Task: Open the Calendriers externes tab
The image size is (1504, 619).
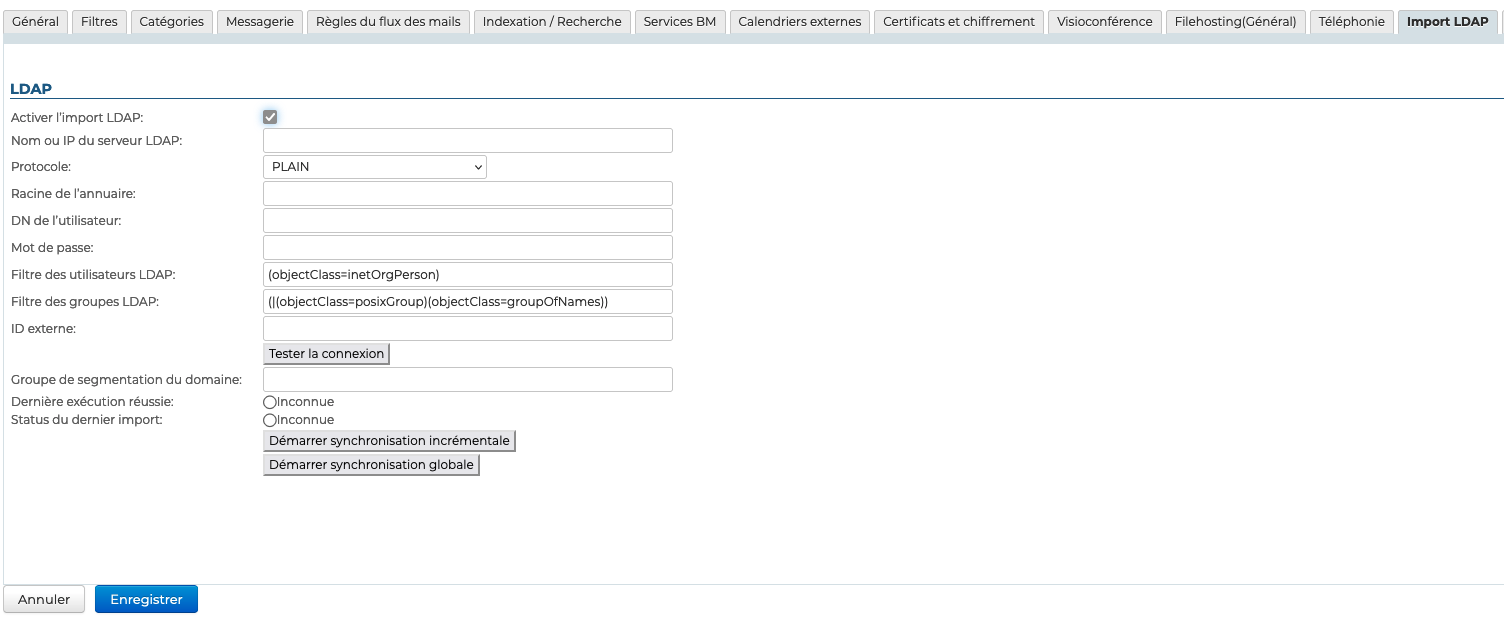Action: click(x=799, y=22)
